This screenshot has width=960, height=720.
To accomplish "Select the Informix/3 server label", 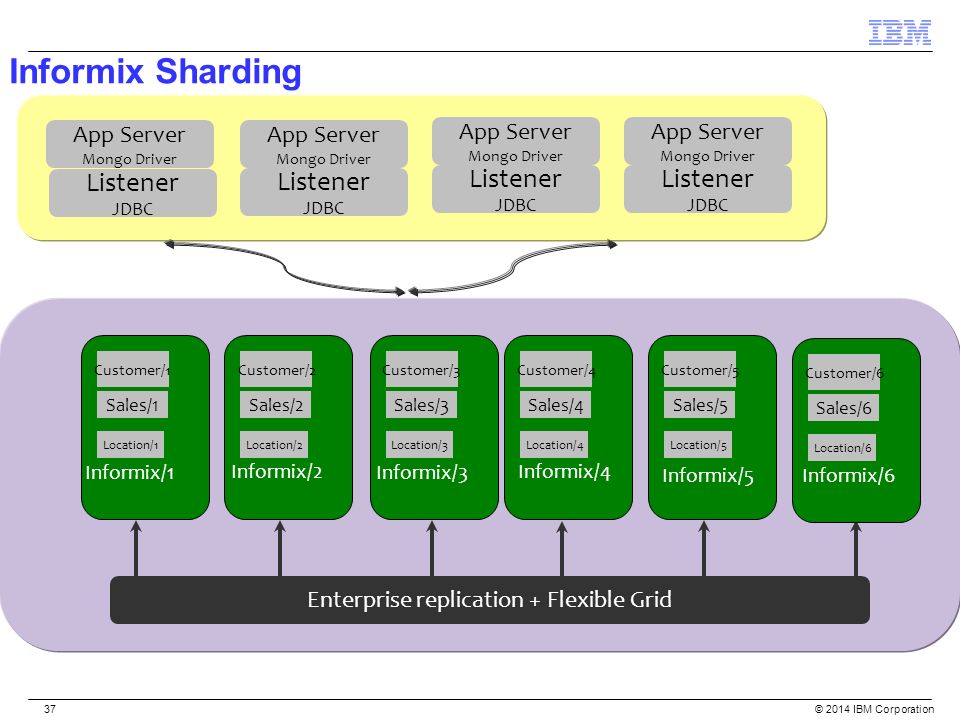I will (x=422, y=473).
